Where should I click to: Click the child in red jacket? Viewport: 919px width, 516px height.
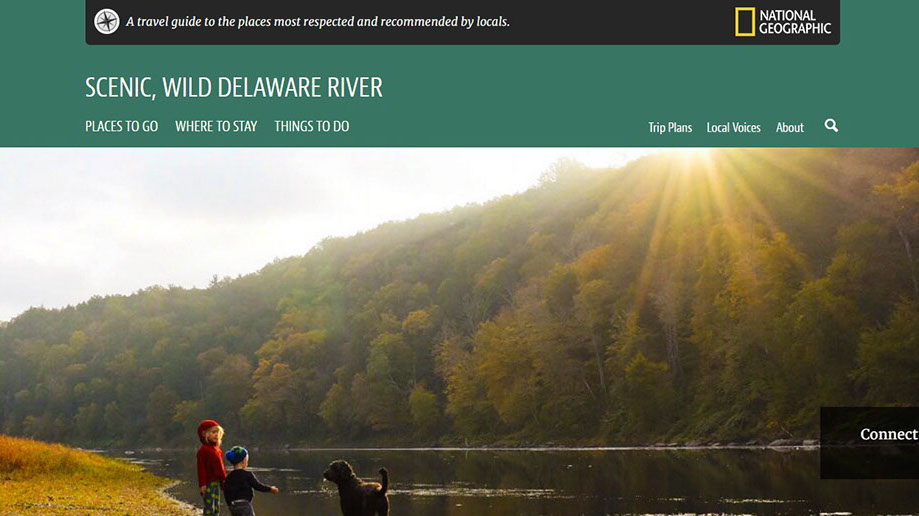(210, 467)
